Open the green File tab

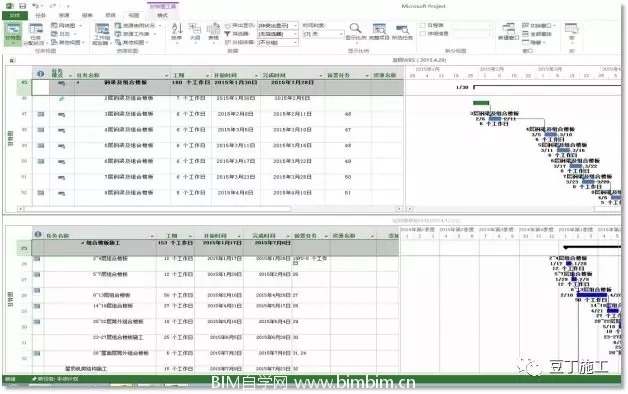click(x=15, y=15)
